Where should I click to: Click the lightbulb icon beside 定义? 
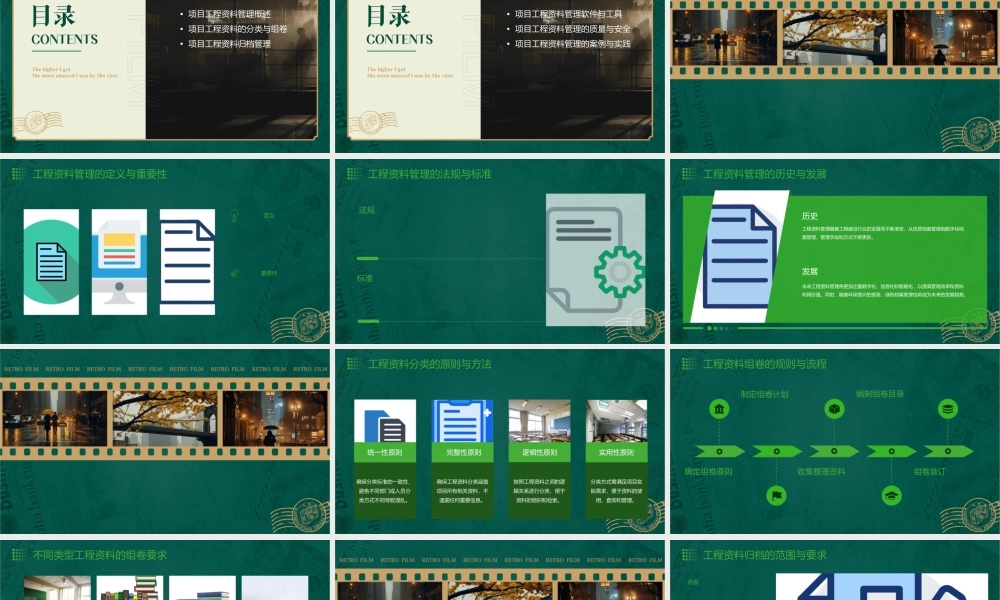coord(235,215)
